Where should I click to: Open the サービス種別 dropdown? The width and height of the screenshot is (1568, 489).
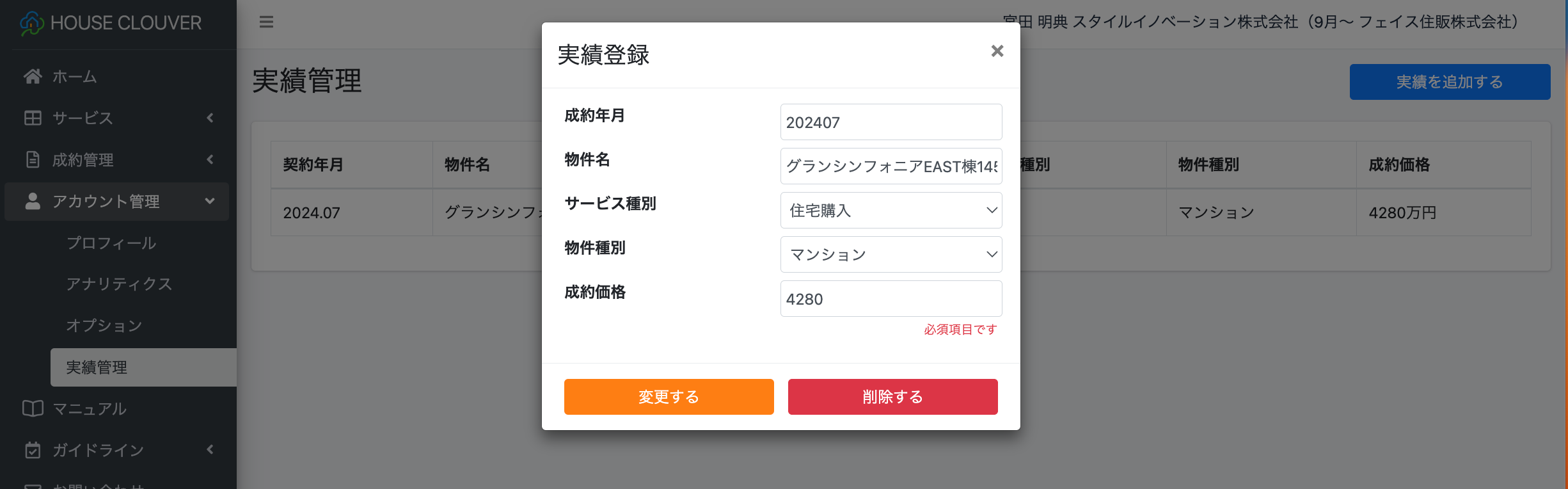(891, 211)
